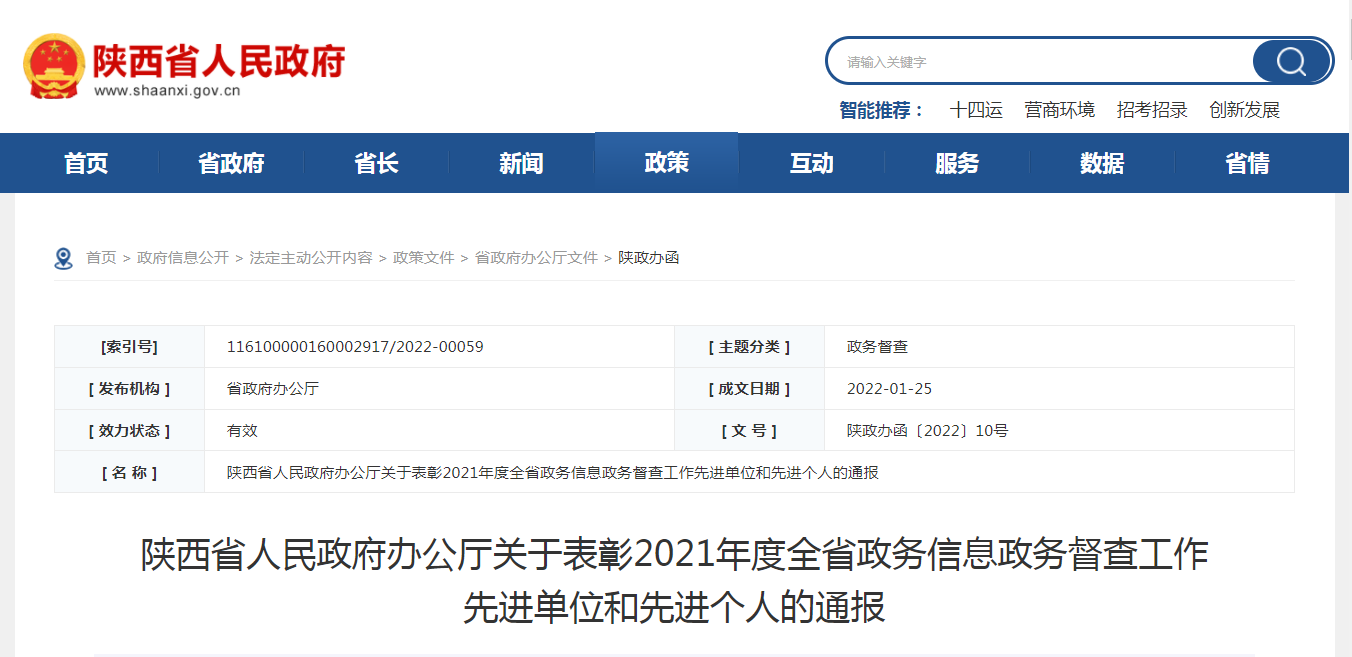Screen dimensions: 1352x657
Task: Go to 首页 in breadcrumb
Action: (101, 258)
